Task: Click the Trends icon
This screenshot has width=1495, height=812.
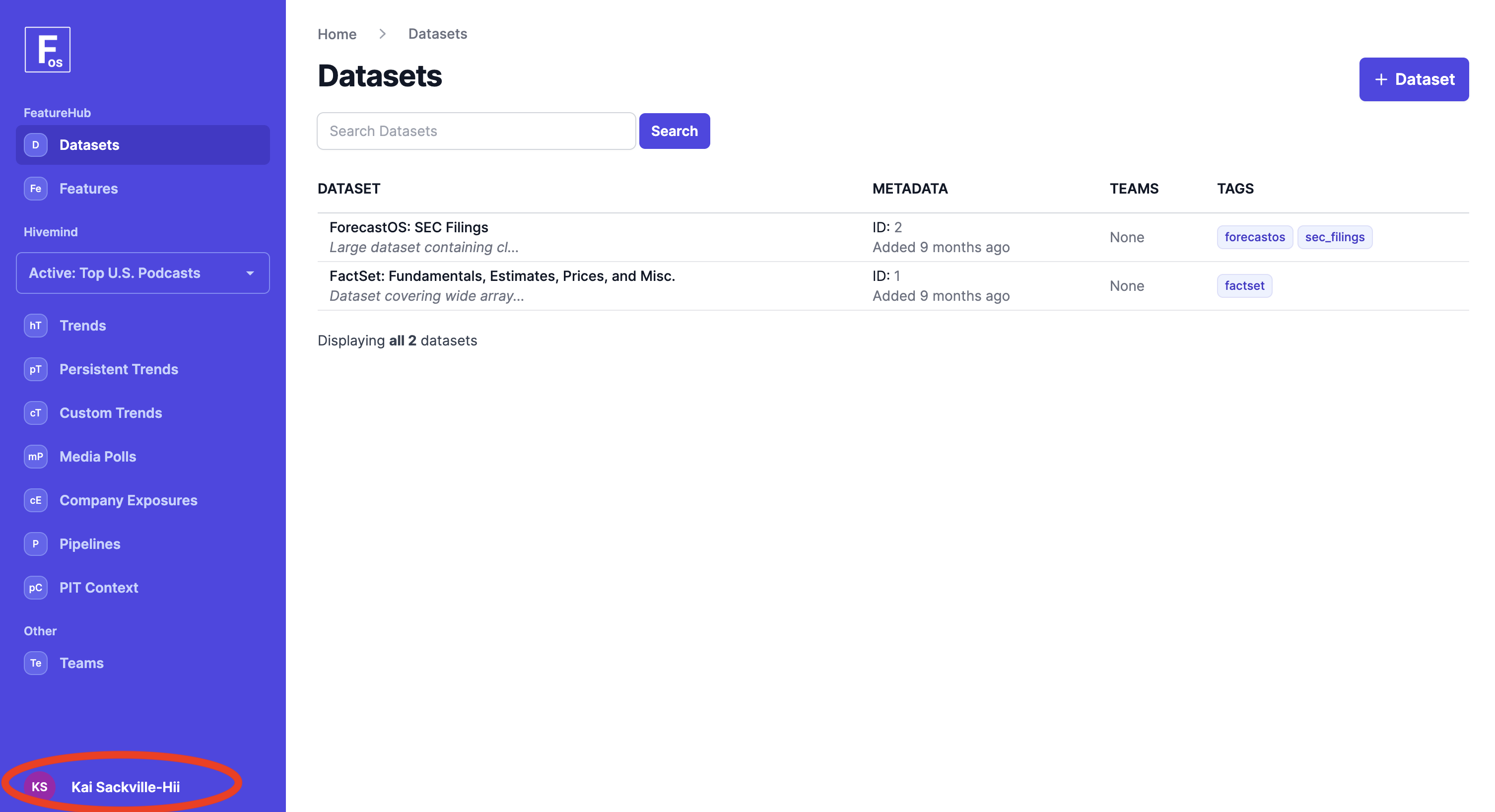Action: (x=35, y=325)
